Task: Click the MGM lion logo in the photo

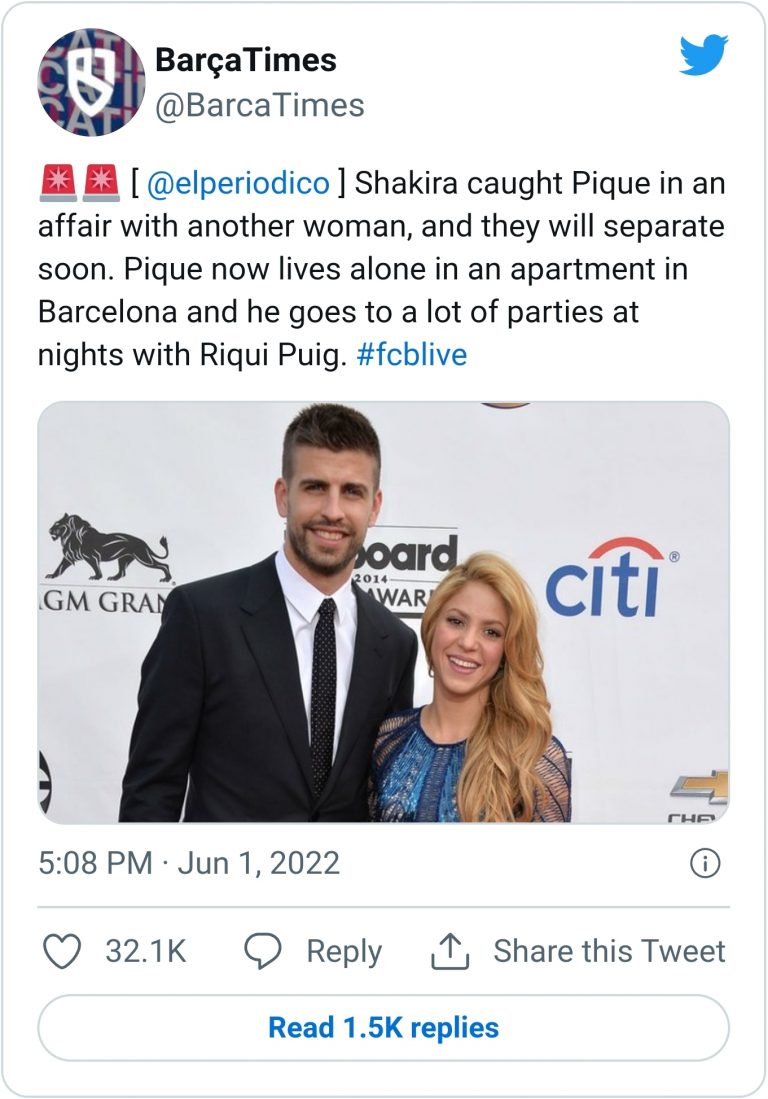Action: click(108, 548)
